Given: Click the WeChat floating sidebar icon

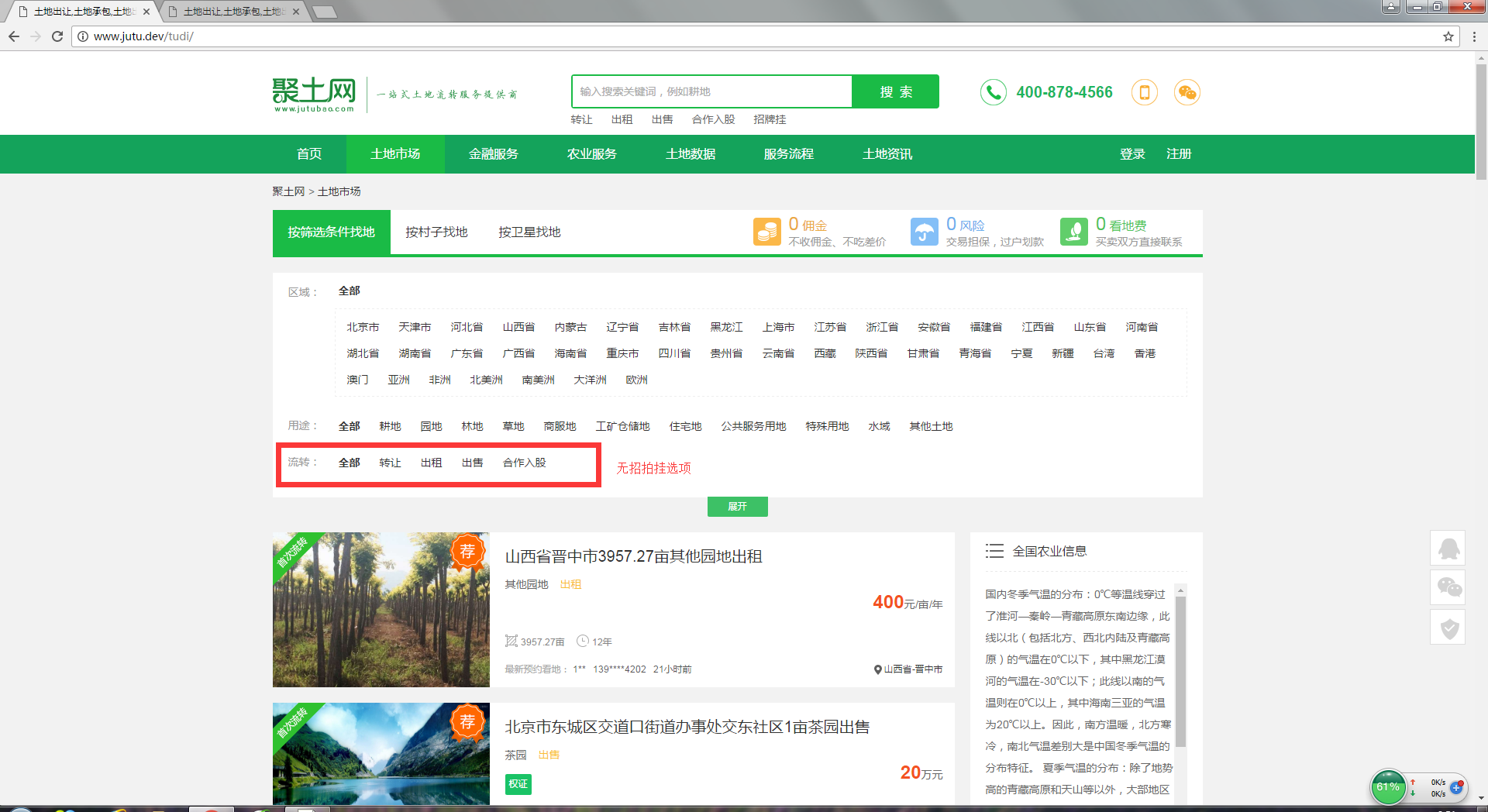Looking at the screenshot, I should coord(1448,587).
